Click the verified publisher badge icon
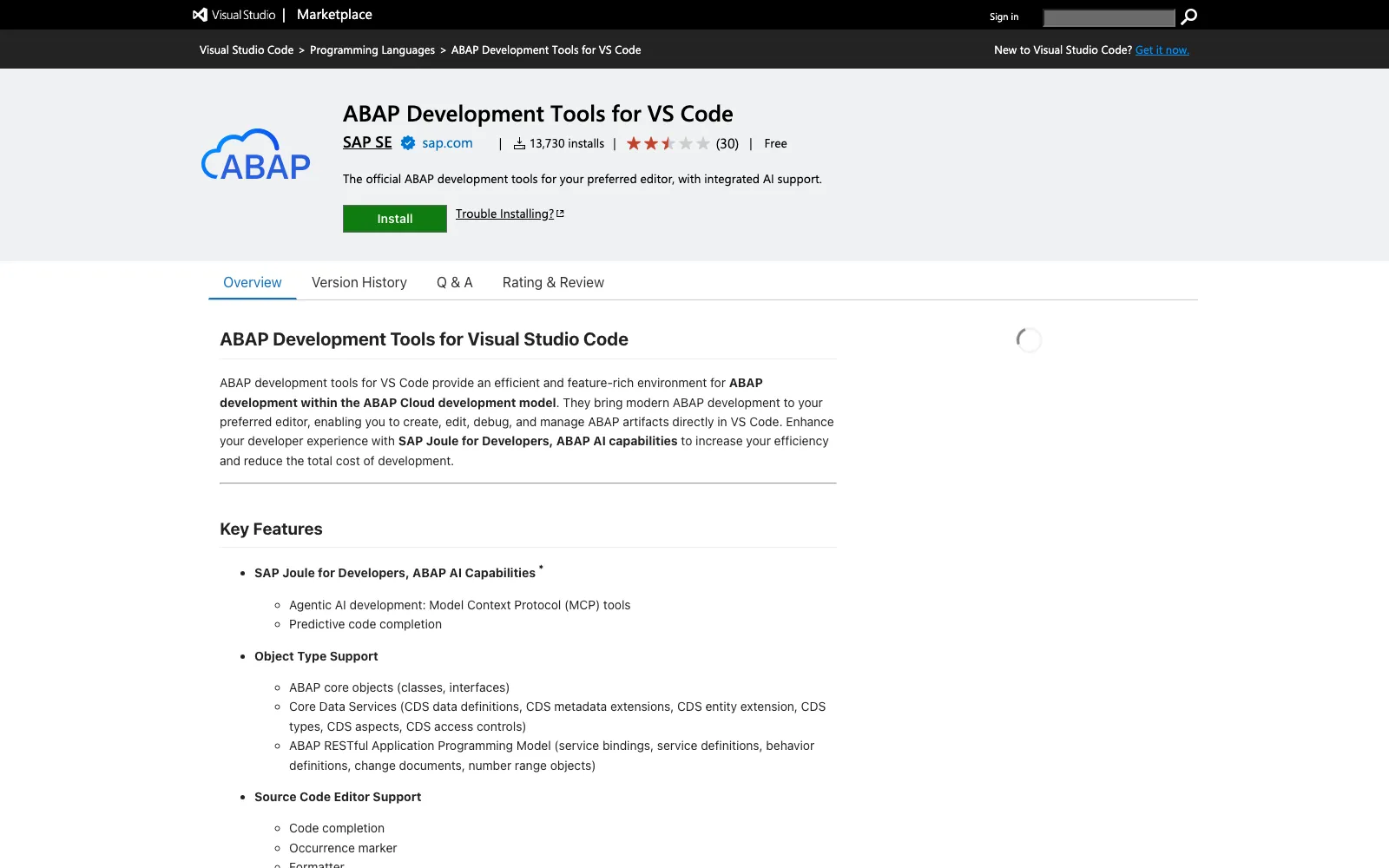Screen dimensions: 1389x868 pos(408,143)
